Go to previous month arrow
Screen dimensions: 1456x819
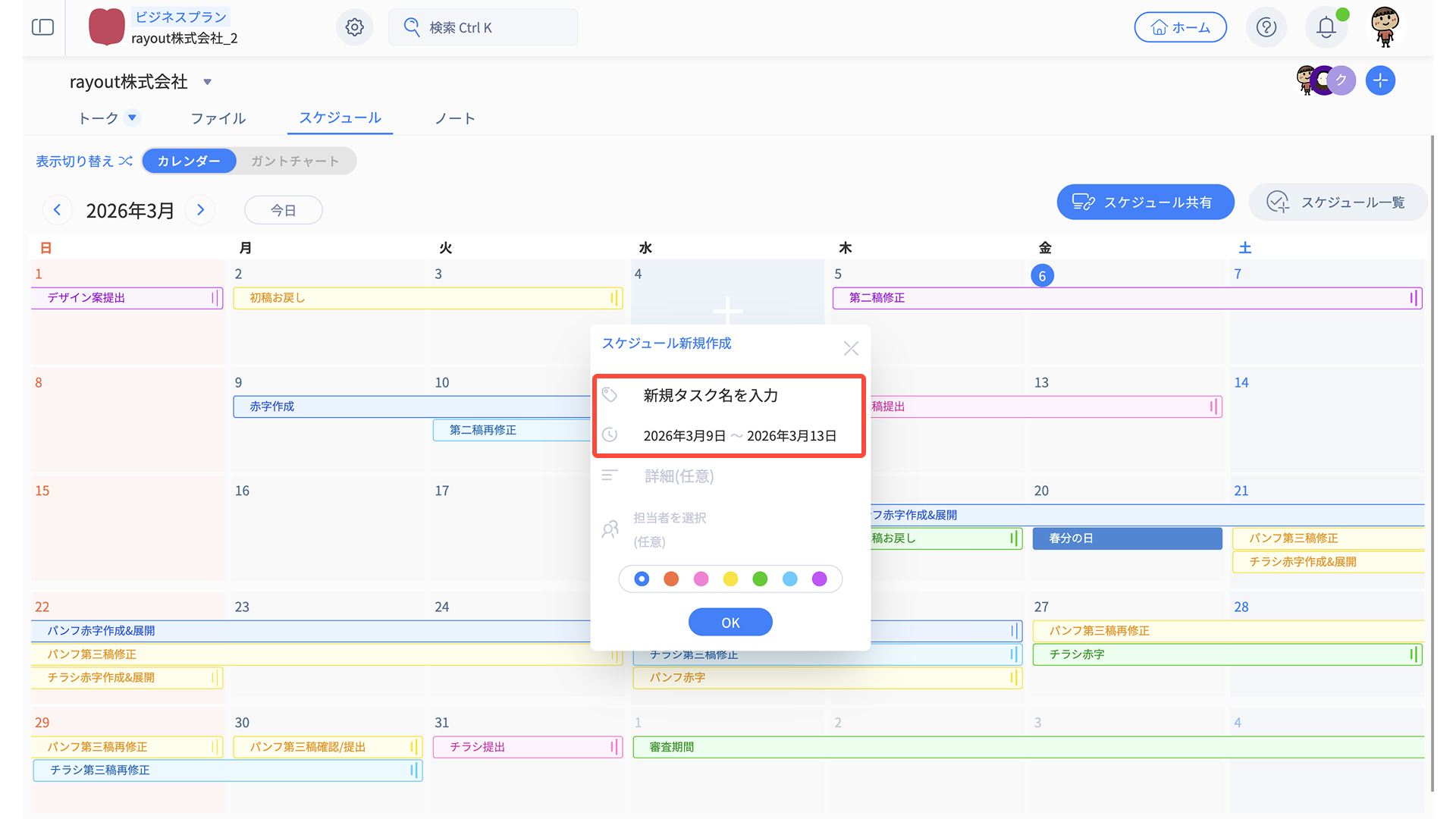pos(57,210)
